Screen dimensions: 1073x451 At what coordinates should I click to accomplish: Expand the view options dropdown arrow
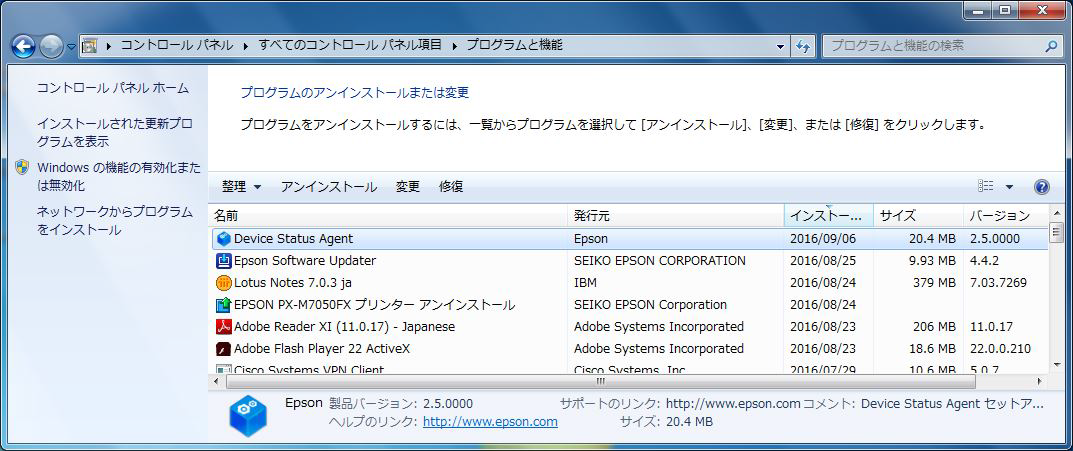[1009, 187]
